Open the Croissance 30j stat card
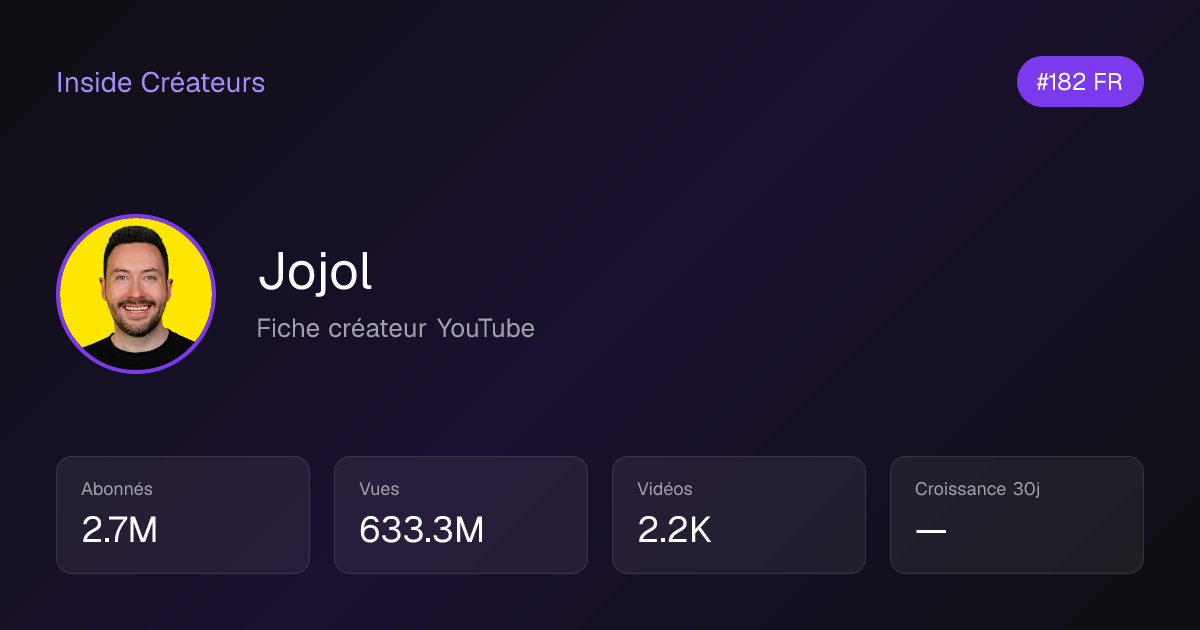1200x630 pixels. tap(1017, 515)
